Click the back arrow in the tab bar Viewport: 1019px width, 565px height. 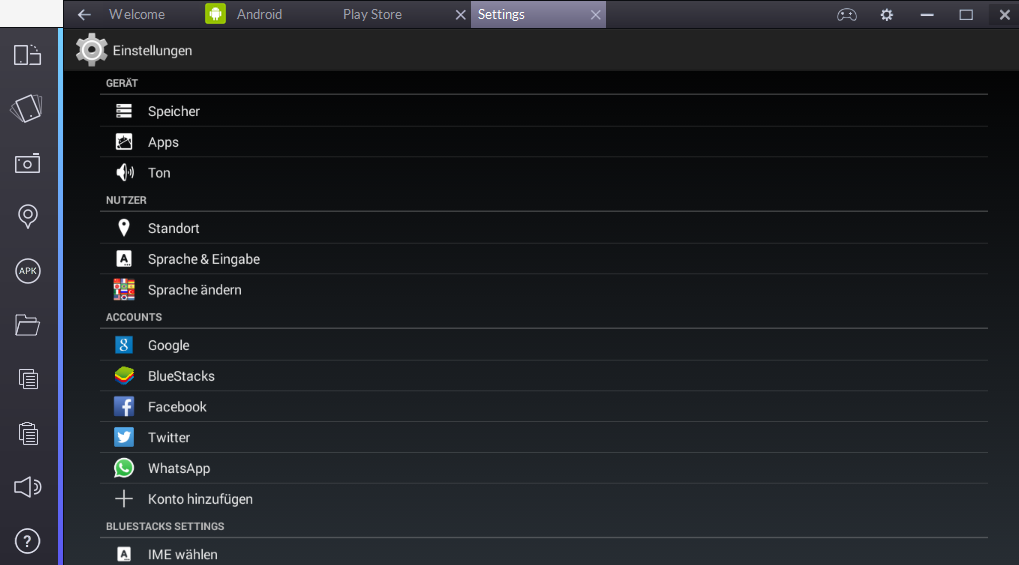(84, 14)
